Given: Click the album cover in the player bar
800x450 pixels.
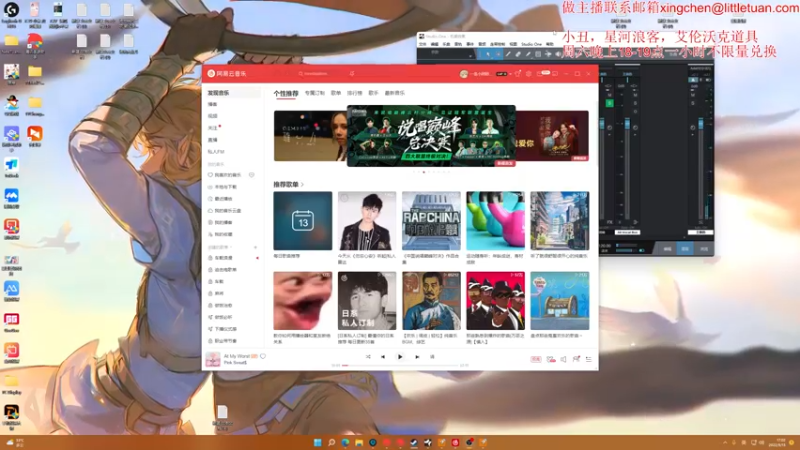Looking at the screenshot, I should click(x=213, y=359).
